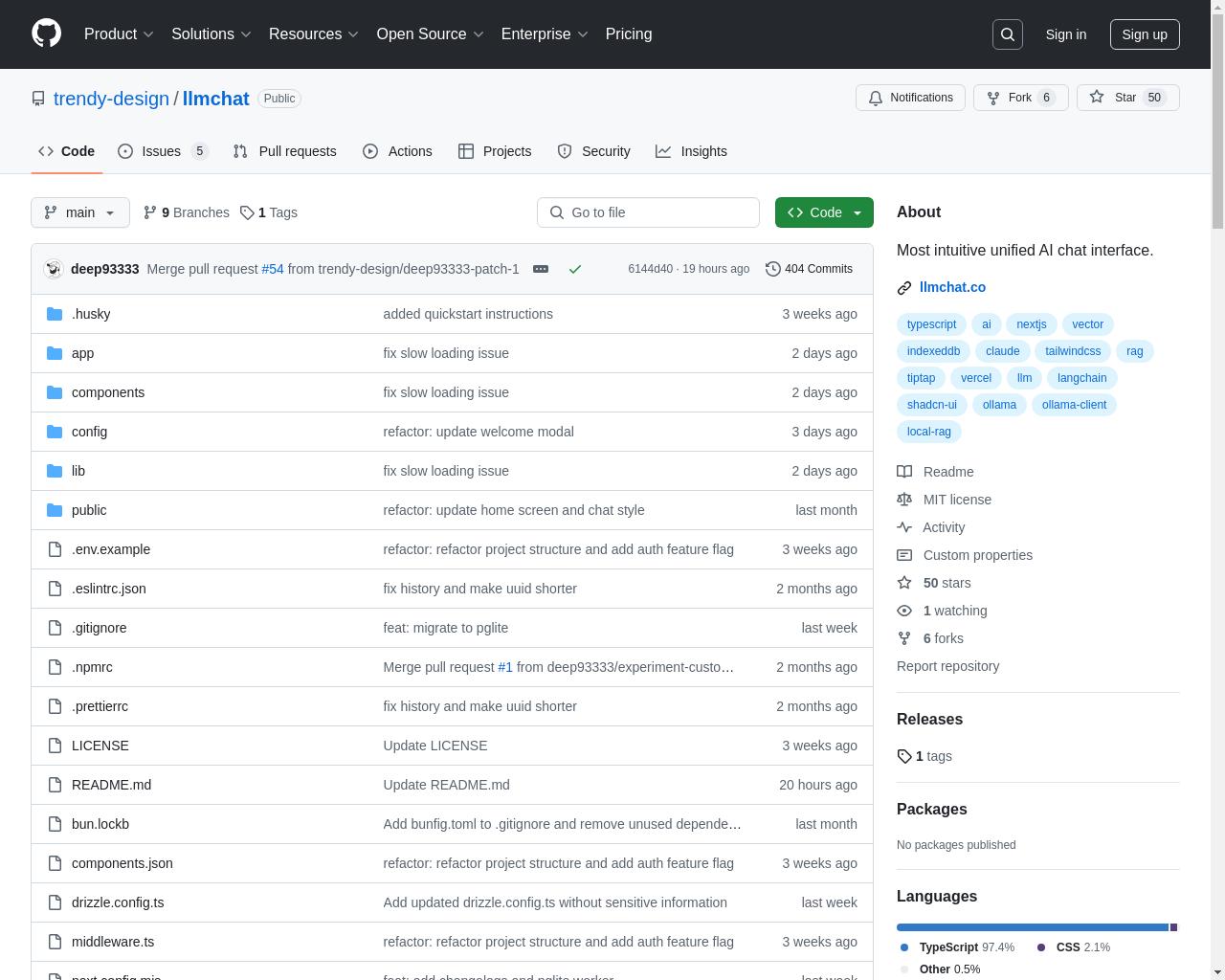Click the clock icon beside 404 Commits
The height and width of the screenshot is (980, 1225).
pos(773,269)
